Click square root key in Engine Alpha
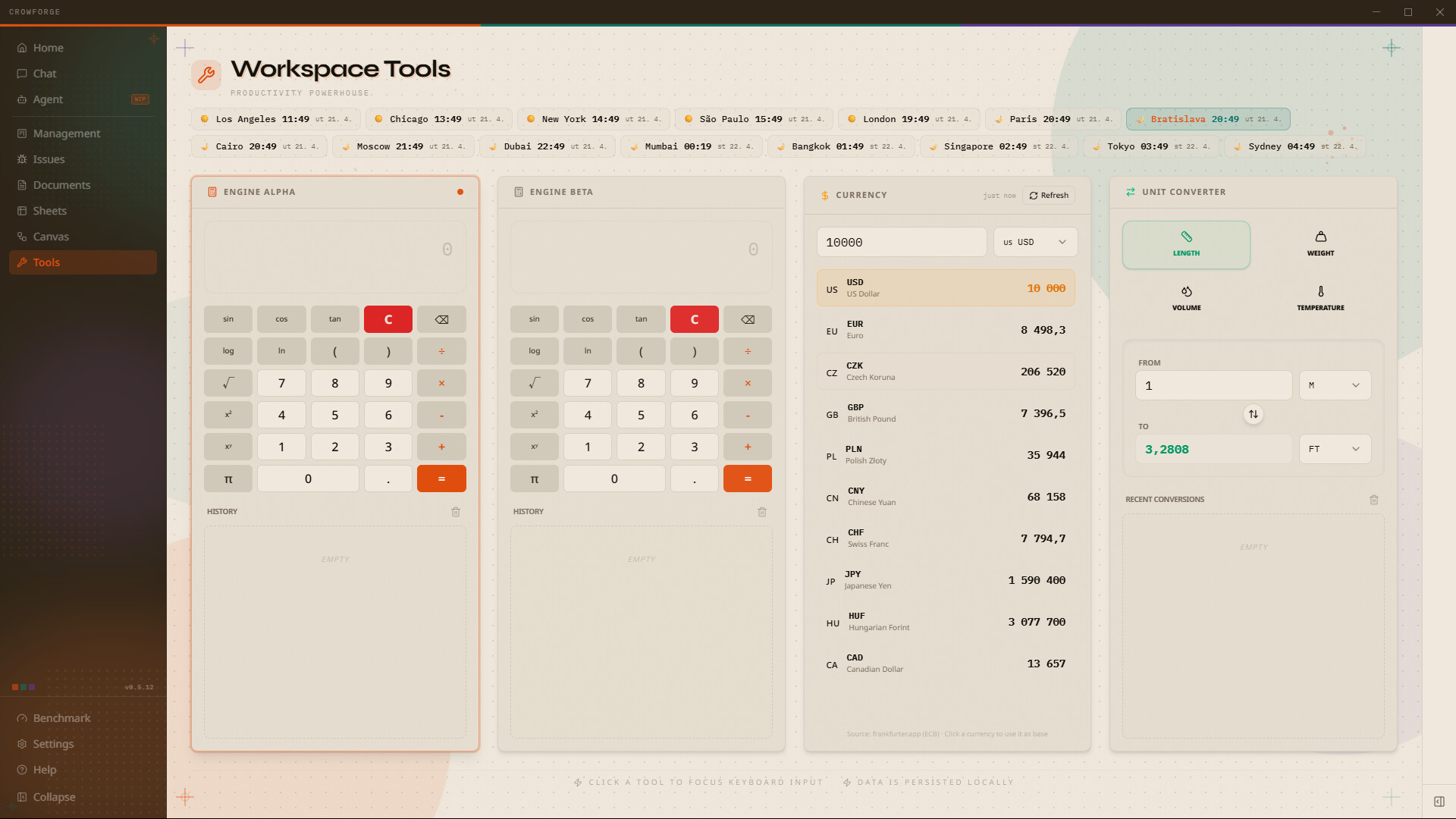This screenshot has width=1456, height=819. 228,383
